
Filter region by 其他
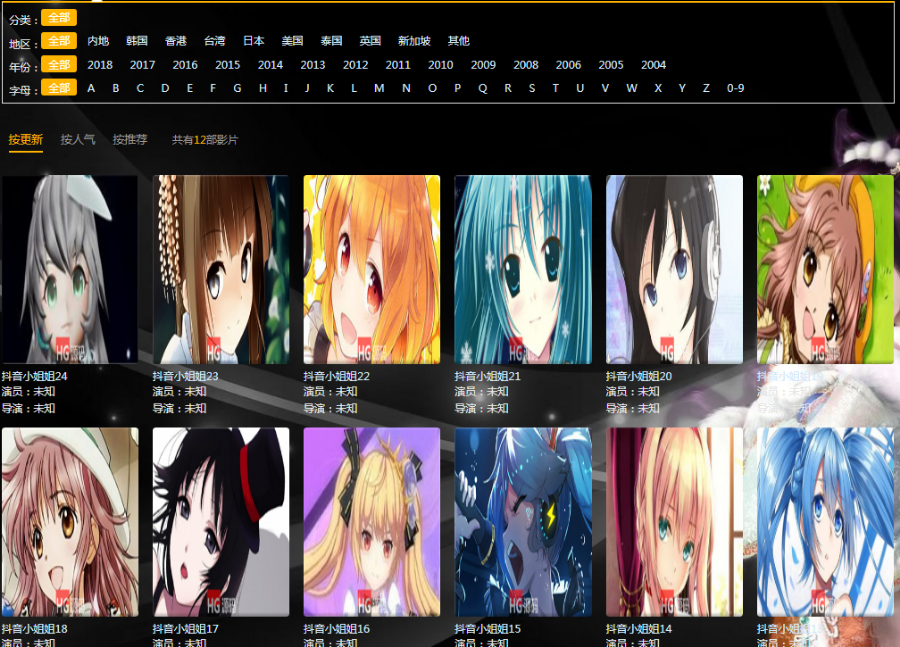(x=459, y=41)
